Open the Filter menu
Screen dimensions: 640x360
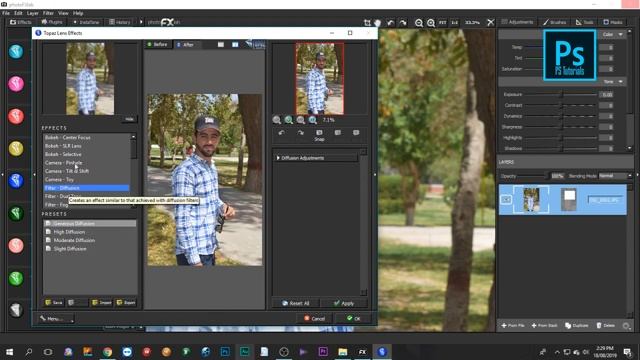pos(48,13)
